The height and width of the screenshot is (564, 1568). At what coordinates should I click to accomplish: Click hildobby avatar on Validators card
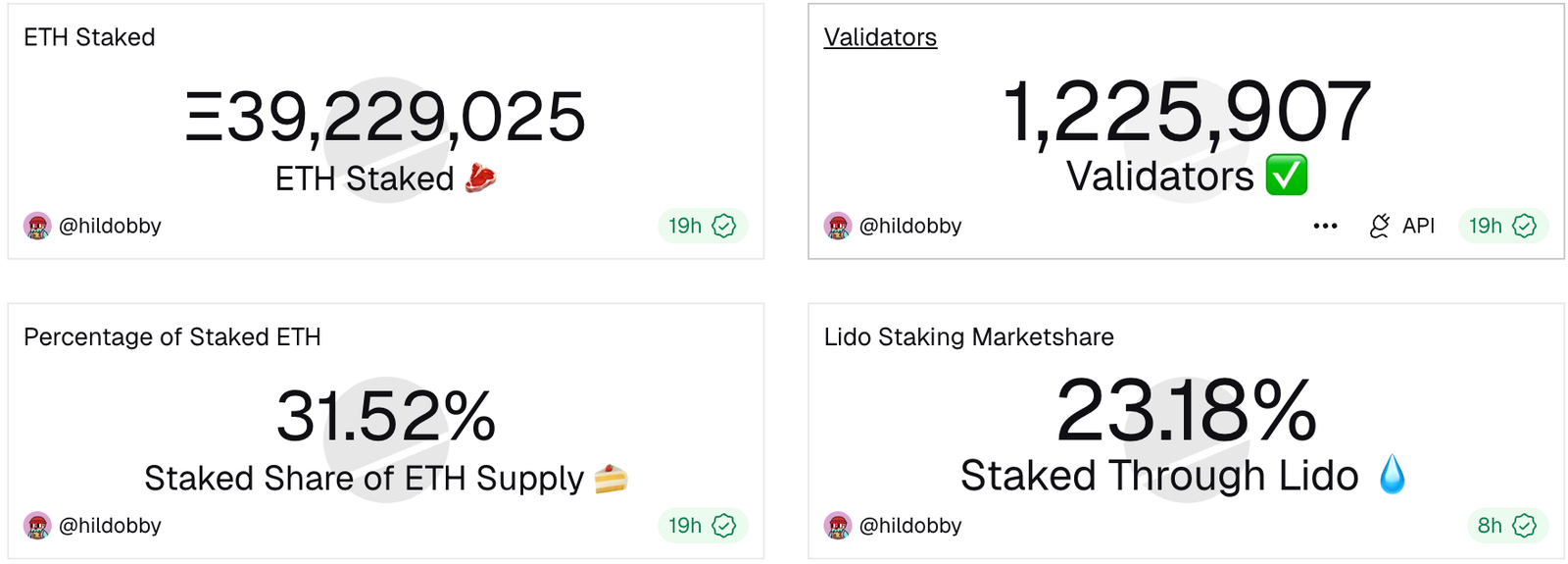tap(838, 226)
